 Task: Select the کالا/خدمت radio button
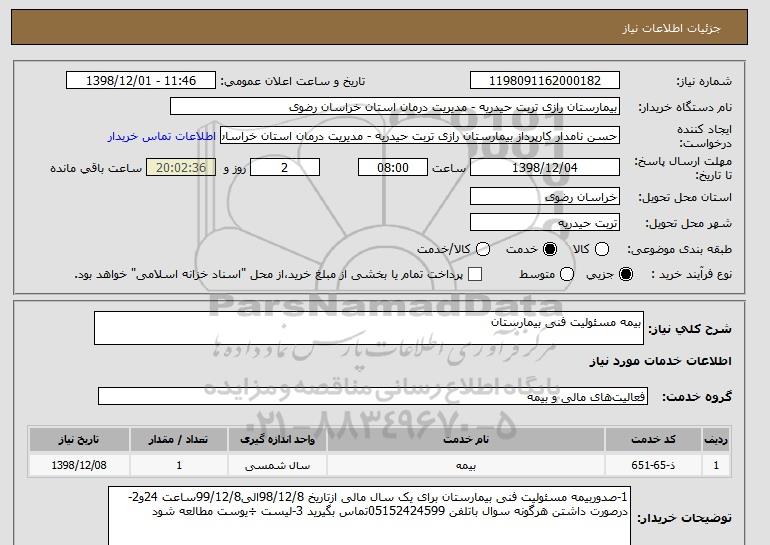483,249
